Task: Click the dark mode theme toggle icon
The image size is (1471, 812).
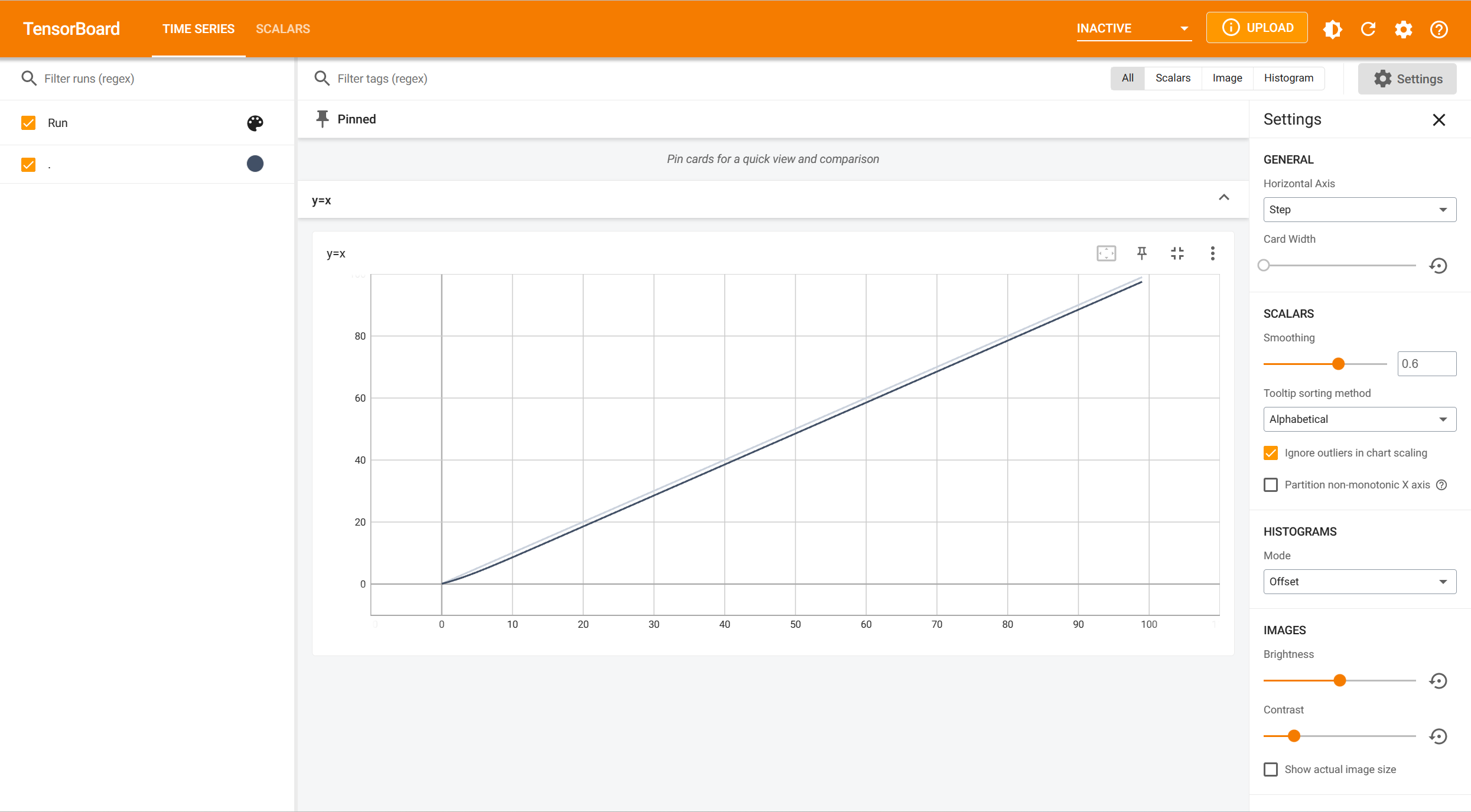Action: (x=1333, y=29)
